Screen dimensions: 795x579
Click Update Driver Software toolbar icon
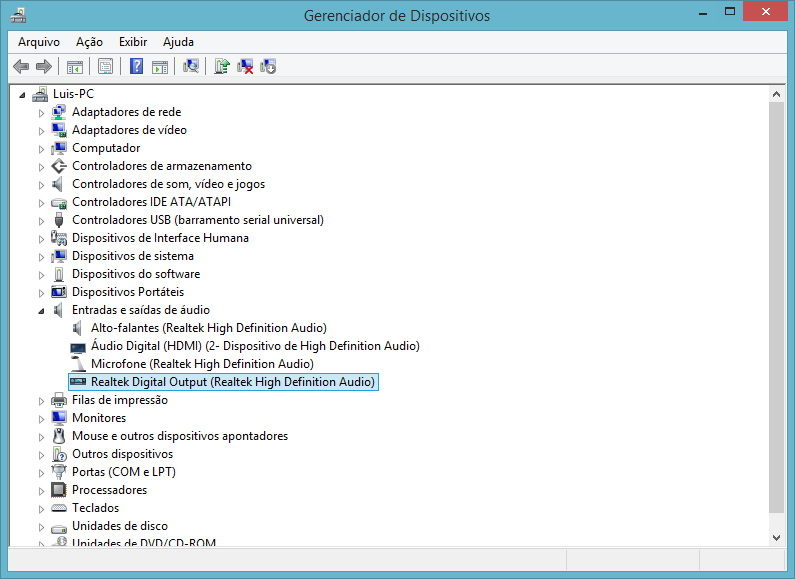[x=222, y=66]
